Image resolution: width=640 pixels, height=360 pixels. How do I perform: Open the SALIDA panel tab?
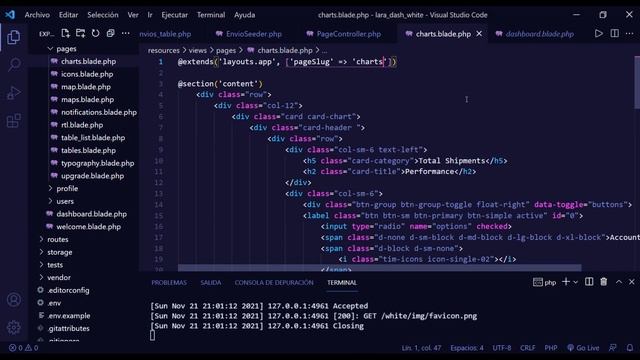point(211,282)
